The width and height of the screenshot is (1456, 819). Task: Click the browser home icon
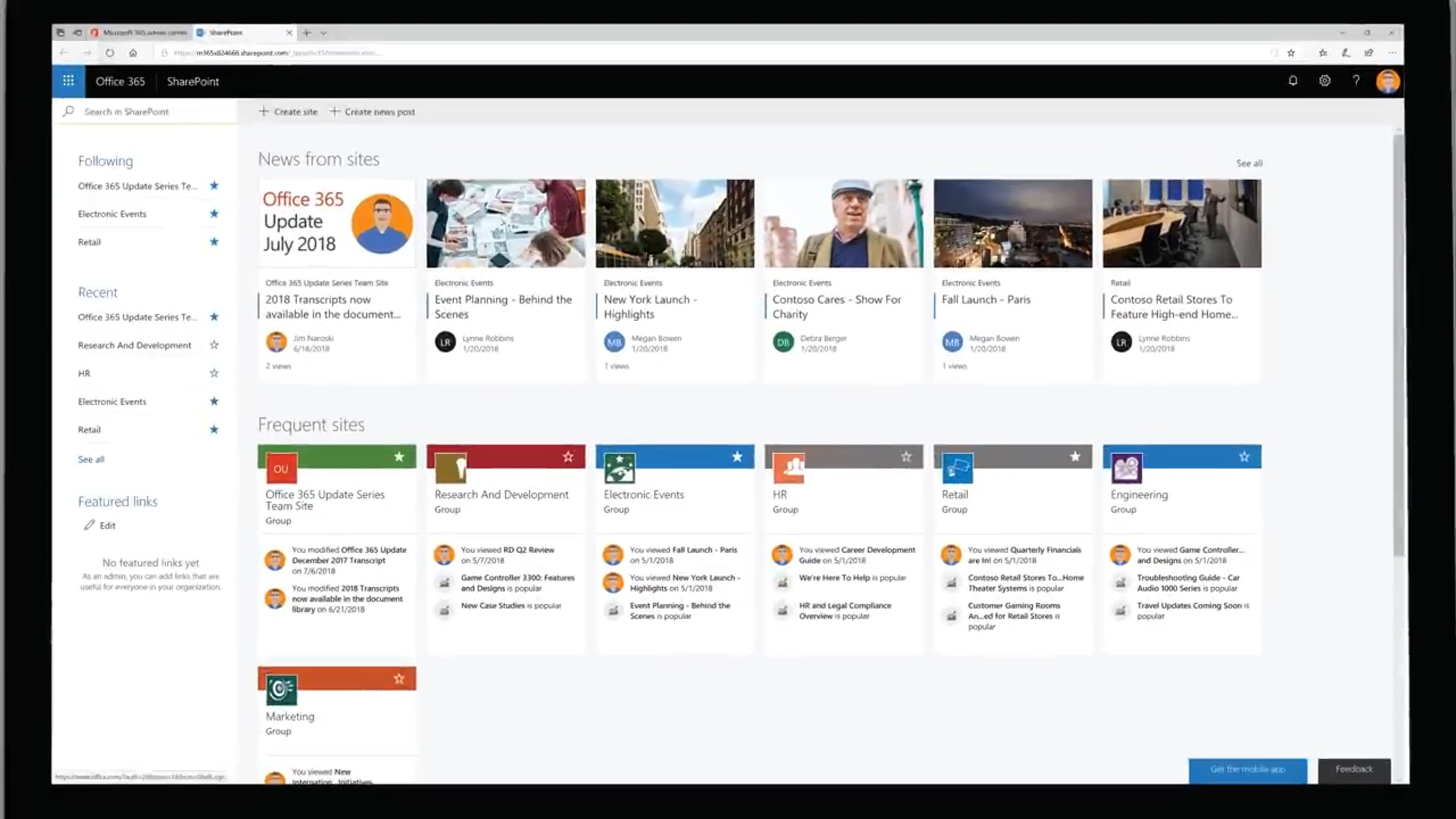tap(133, 53)
